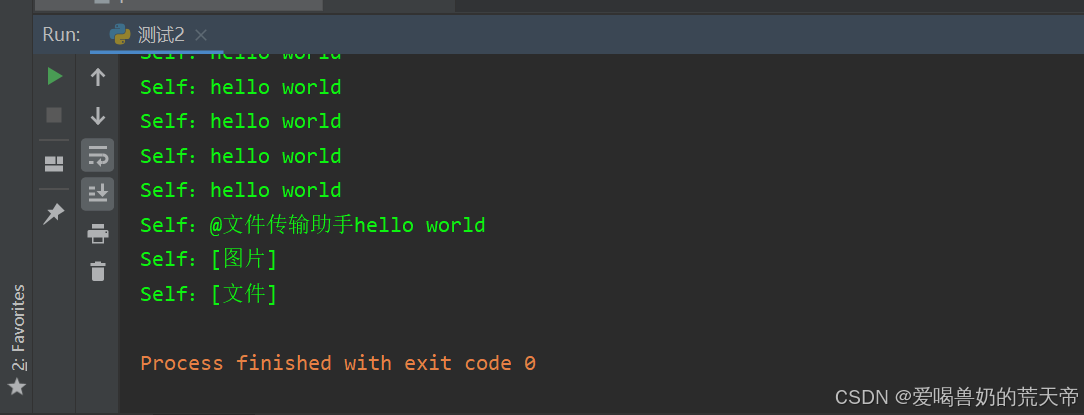Image resolution: width=1084 pixels, height=415 pixels.
Task: Rerun the script with green play icon
Action: pos(55,76)
